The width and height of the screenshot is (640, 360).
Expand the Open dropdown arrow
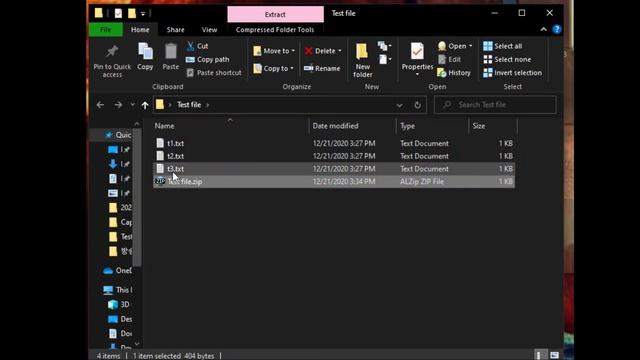click(471, 46)
